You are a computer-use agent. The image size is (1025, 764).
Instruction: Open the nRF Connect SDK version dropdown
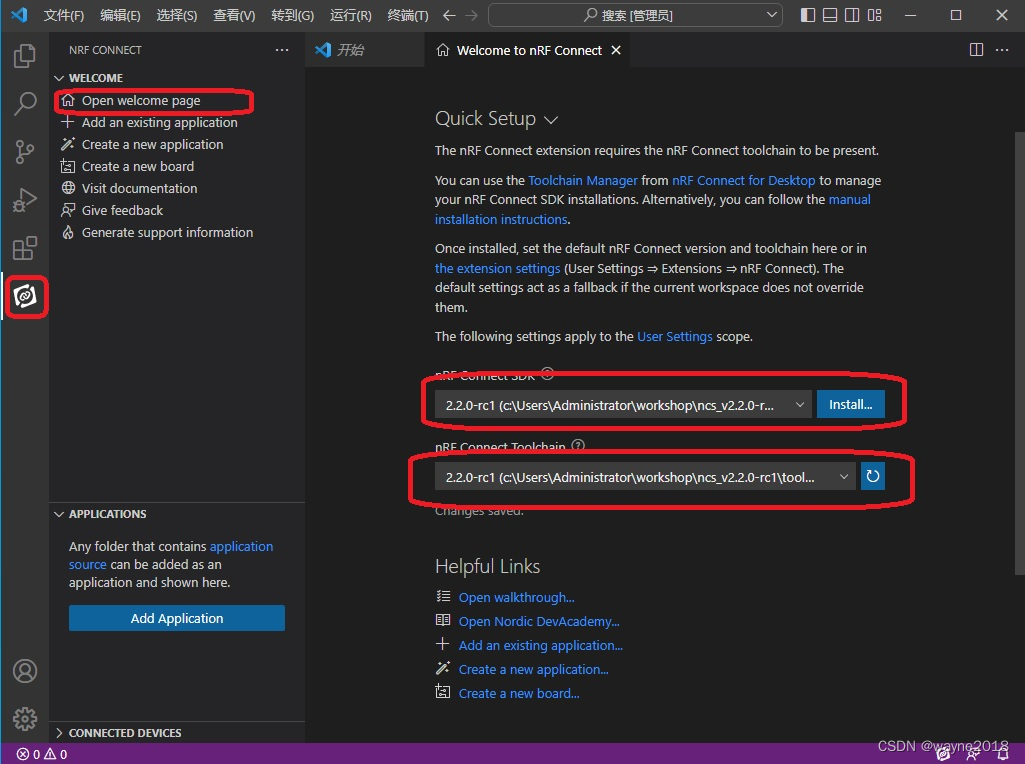pyautogui.click(x=623, y=405)
